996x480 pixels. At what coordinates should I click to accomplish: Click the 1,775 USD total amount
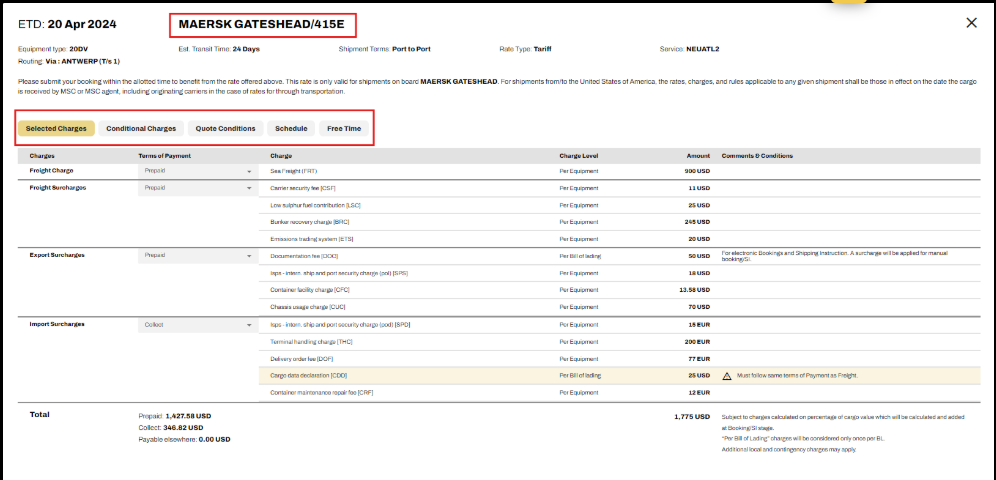point(692,417)
